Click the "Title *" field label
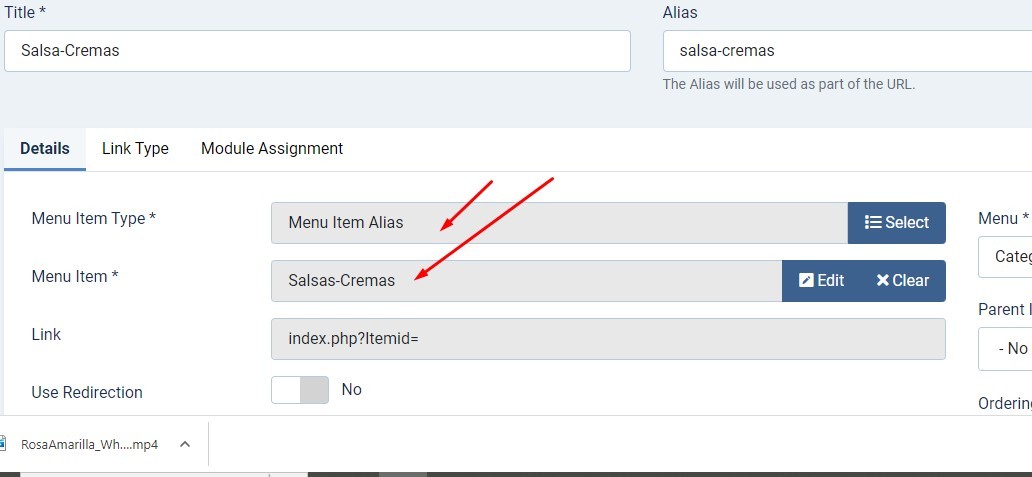This screenshot has width=1032, height=477. pyautogui.click(x=25, y=12)
